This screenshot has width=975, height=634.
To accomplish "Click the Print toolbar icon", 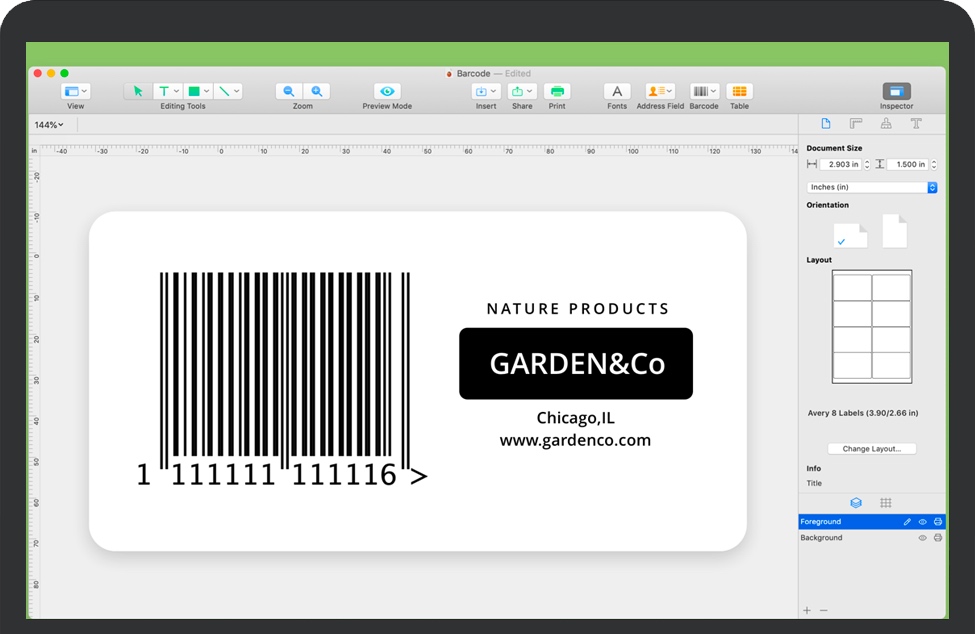I will point(557,91).
